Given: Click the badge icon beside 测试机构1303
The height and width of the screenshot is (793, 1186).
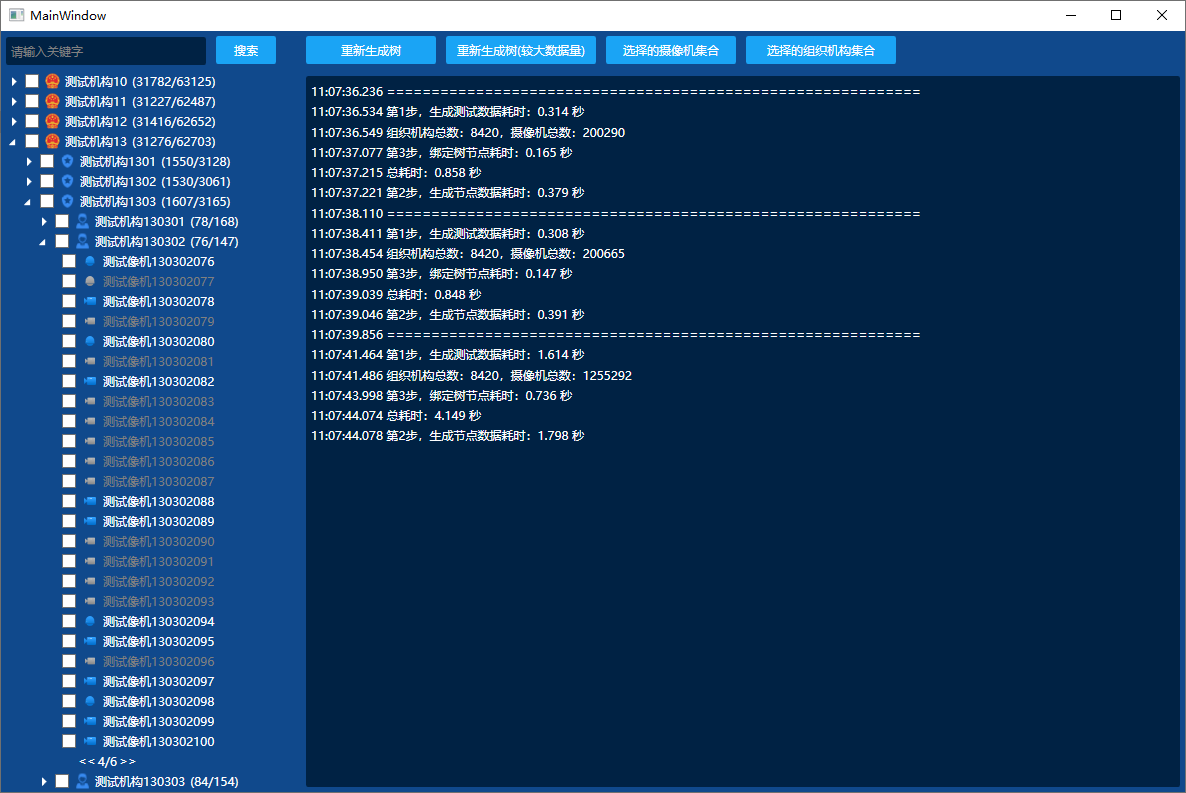Looking at the screenshot, I should (x=67, y=201).
